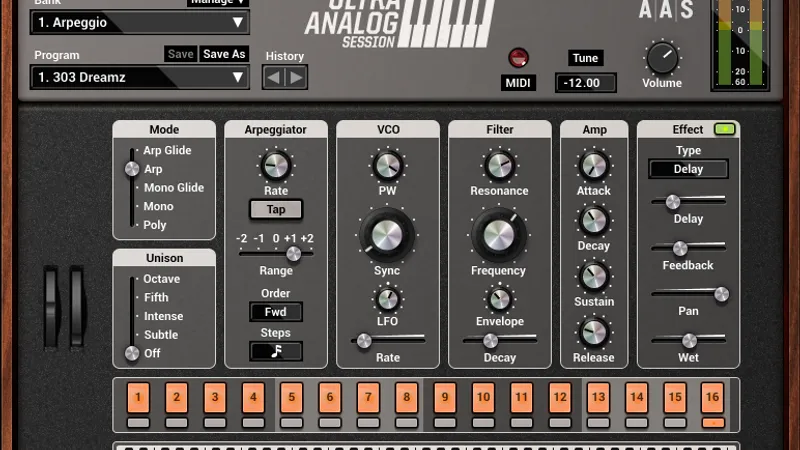Click the Filter Frequency knob
Screen dimensions: 800x450
[498, 235]
